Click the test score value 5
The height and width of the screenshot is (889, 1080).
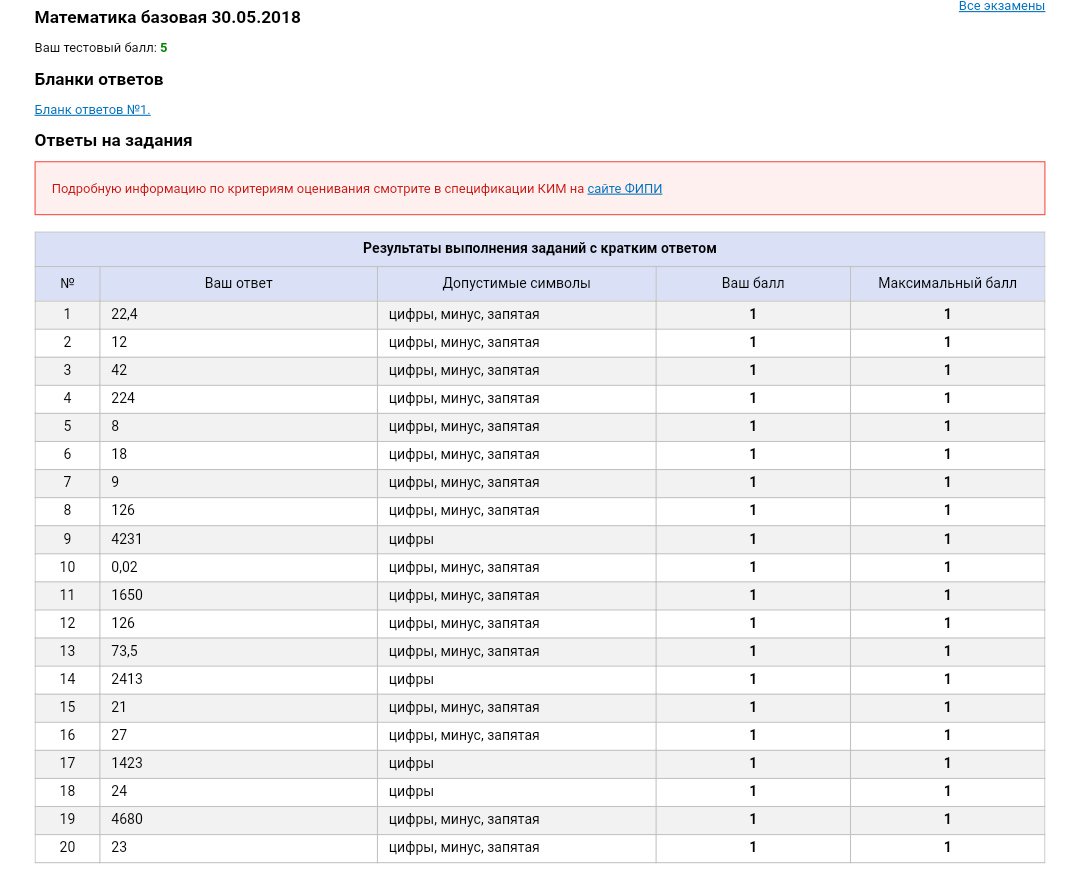point(164,48)
